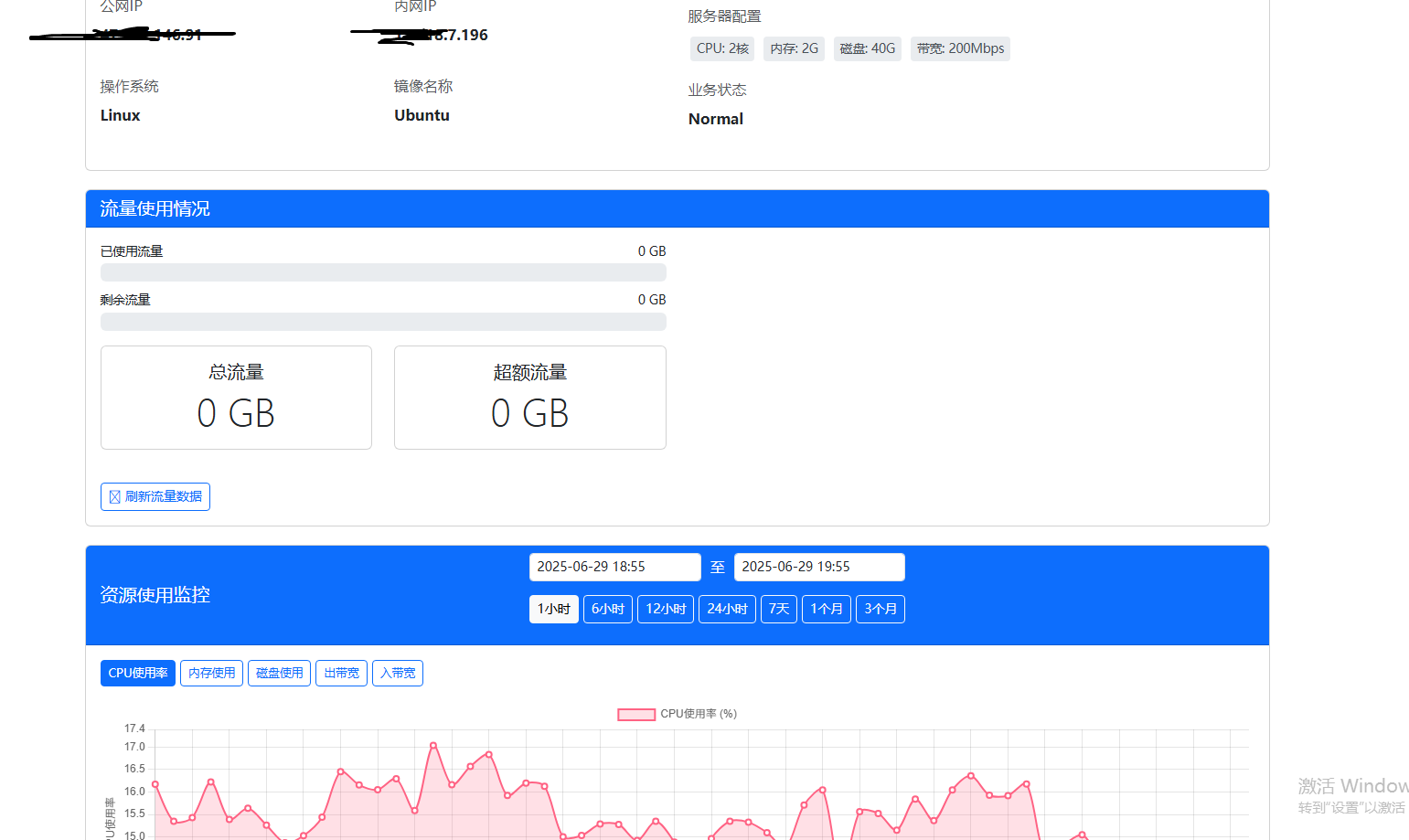
Task: Toggle CPU使用率 (%) legend swatch
Action: tap(636, 714)
